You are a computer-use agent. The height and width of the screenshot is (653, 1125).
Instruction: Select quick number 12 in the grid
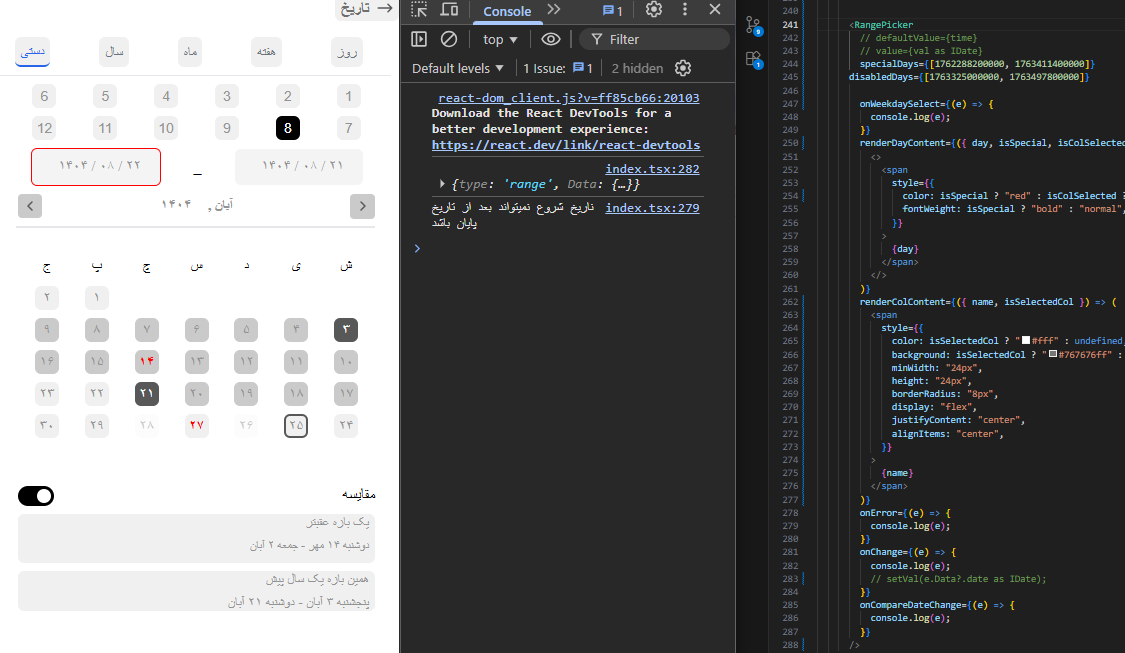pyautogui.click(x=44, y=128)
